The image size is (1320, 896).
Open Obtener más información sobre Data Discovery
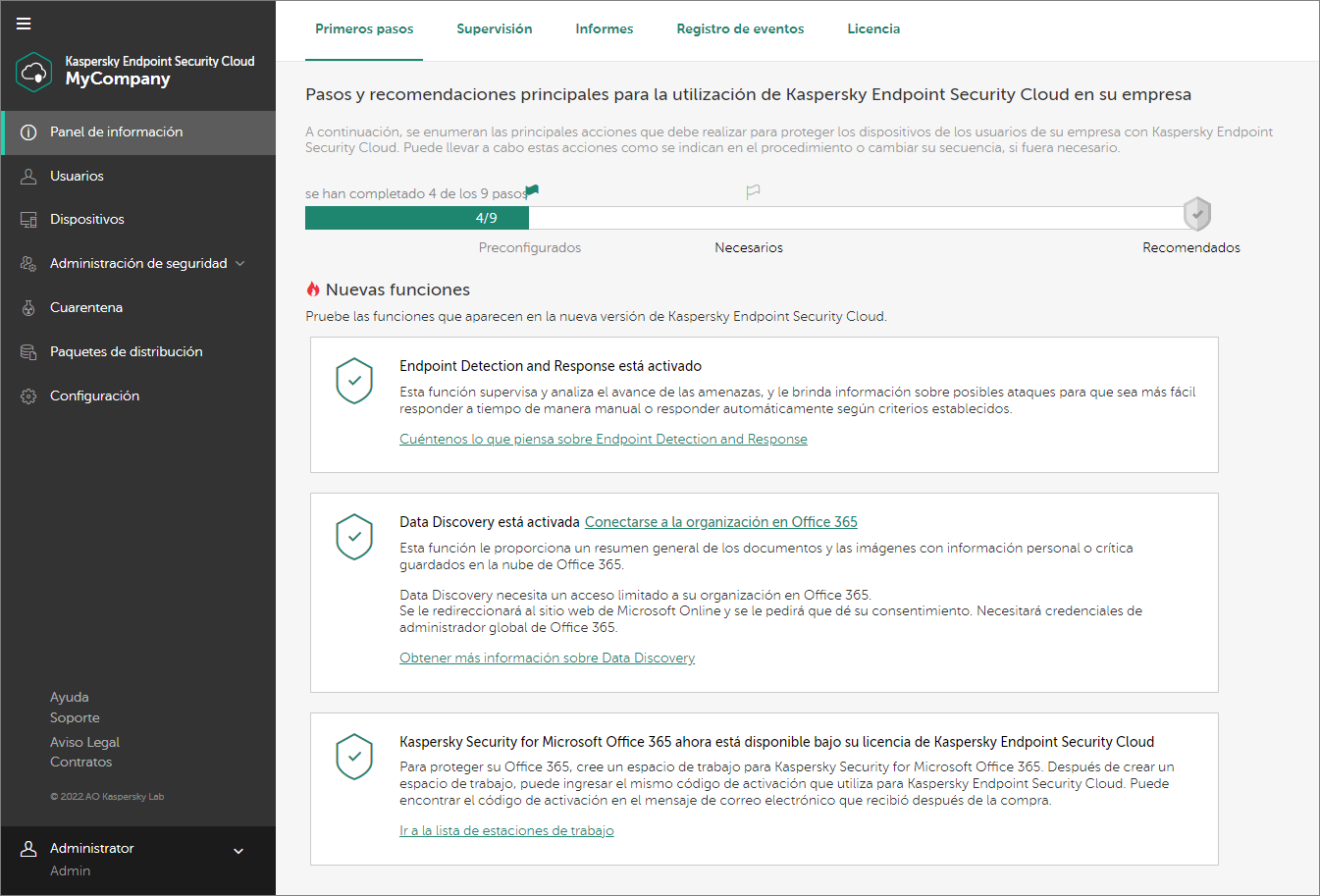[x=547, y=659]
